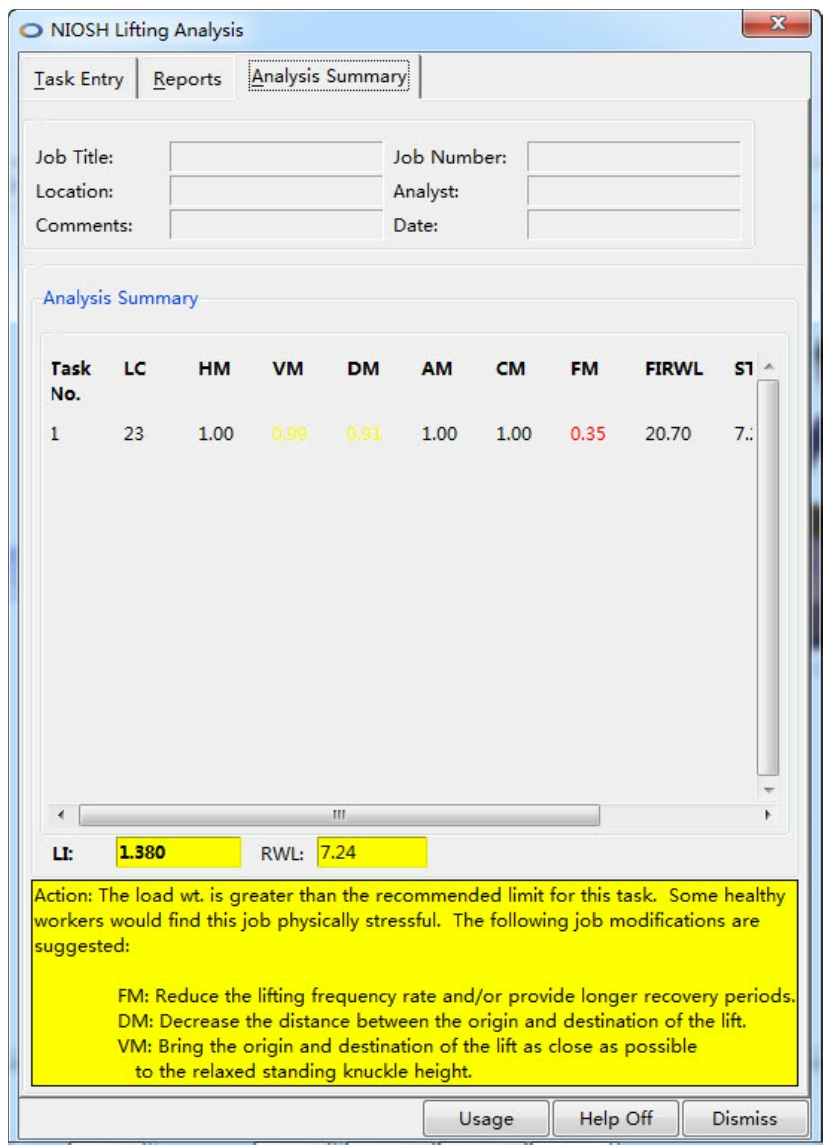Image resolution: width=826 pixels, height=1148 pixels.
Task: Click the FM column header
Action: pyautogui.click(x=584, y=368)
